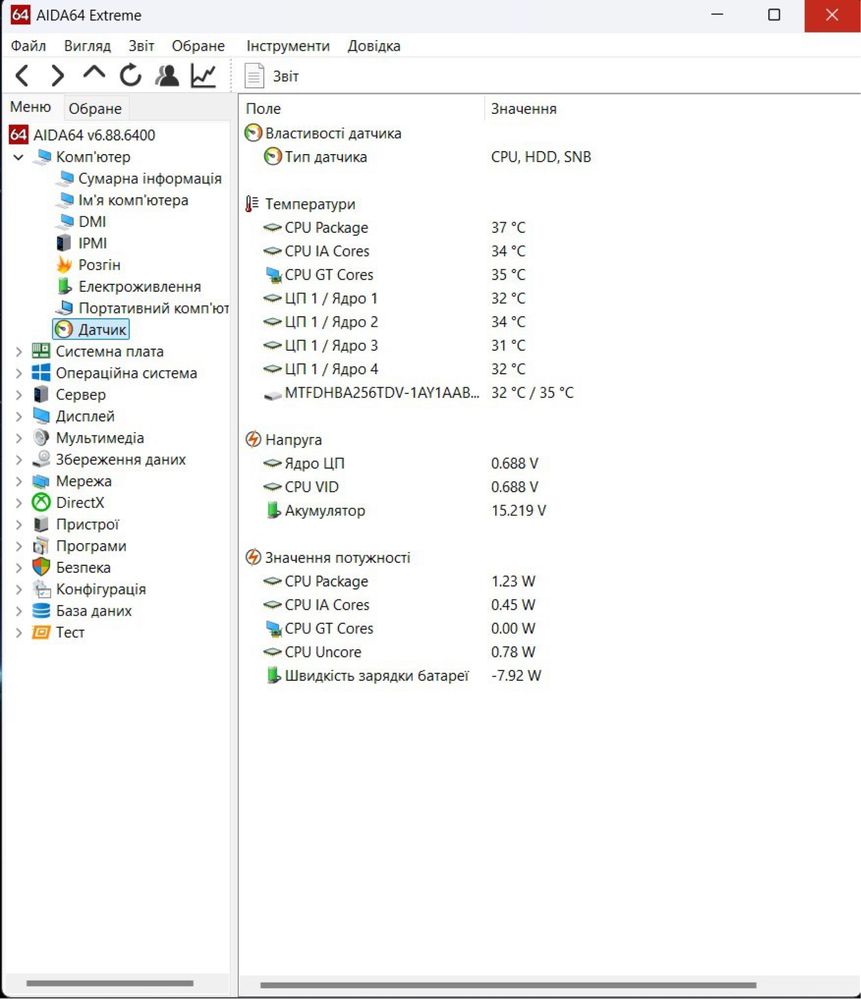
Task: Click the DMI computer icon
Action: tap(64, 222)
